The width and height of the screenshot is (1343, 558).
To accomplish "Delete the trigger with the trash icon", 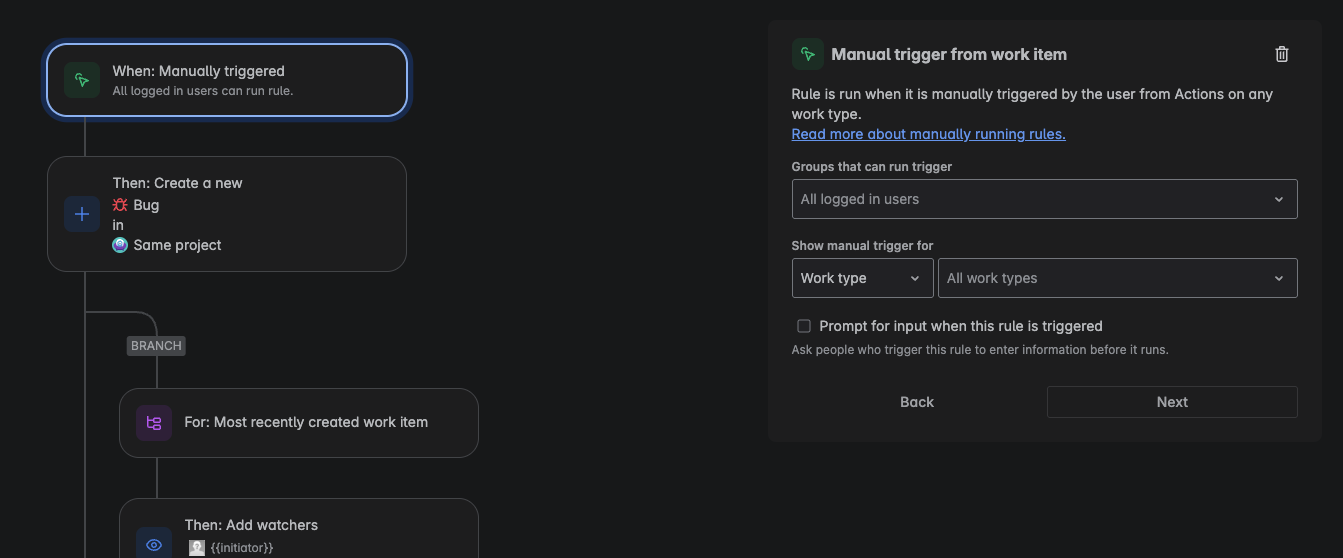I will (1282, 54).
